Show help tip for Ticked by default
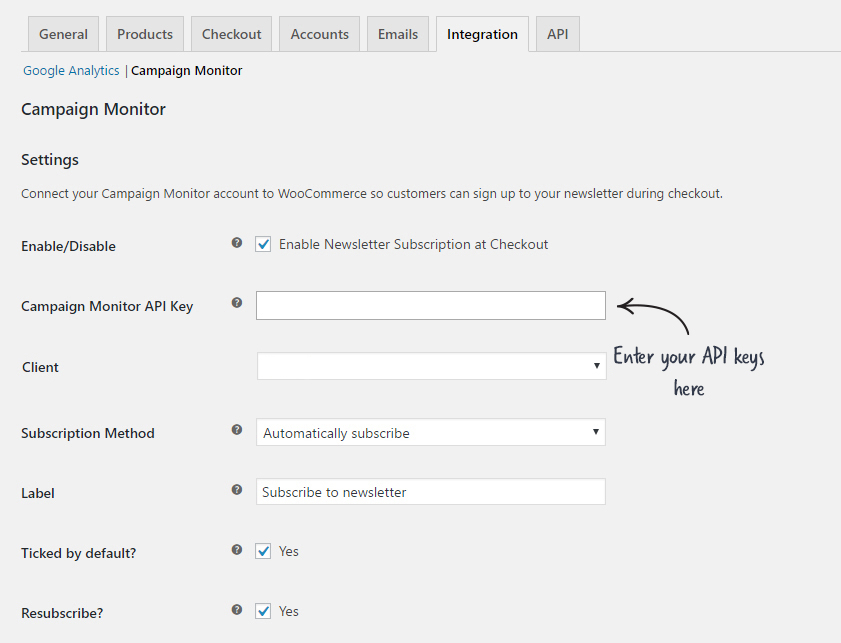Image resolution: width=841 pixels, height=643 pixels. [x=237, y=550]
